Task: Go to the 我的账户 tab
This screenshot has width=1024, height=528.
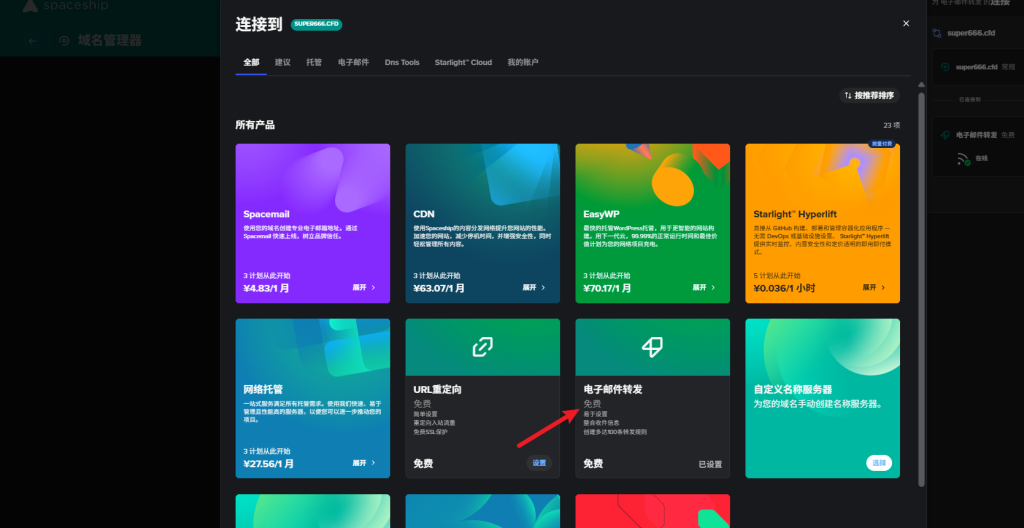Action: click(523, 63)
